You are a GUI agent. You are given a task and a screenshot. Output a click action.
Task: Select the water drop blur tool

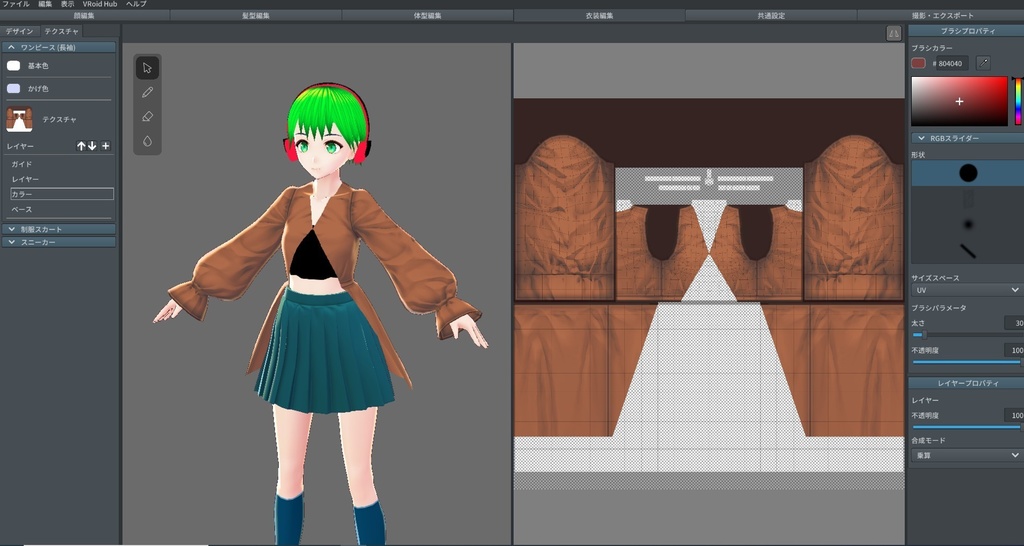pyautogui.click(x=147, y=141)
